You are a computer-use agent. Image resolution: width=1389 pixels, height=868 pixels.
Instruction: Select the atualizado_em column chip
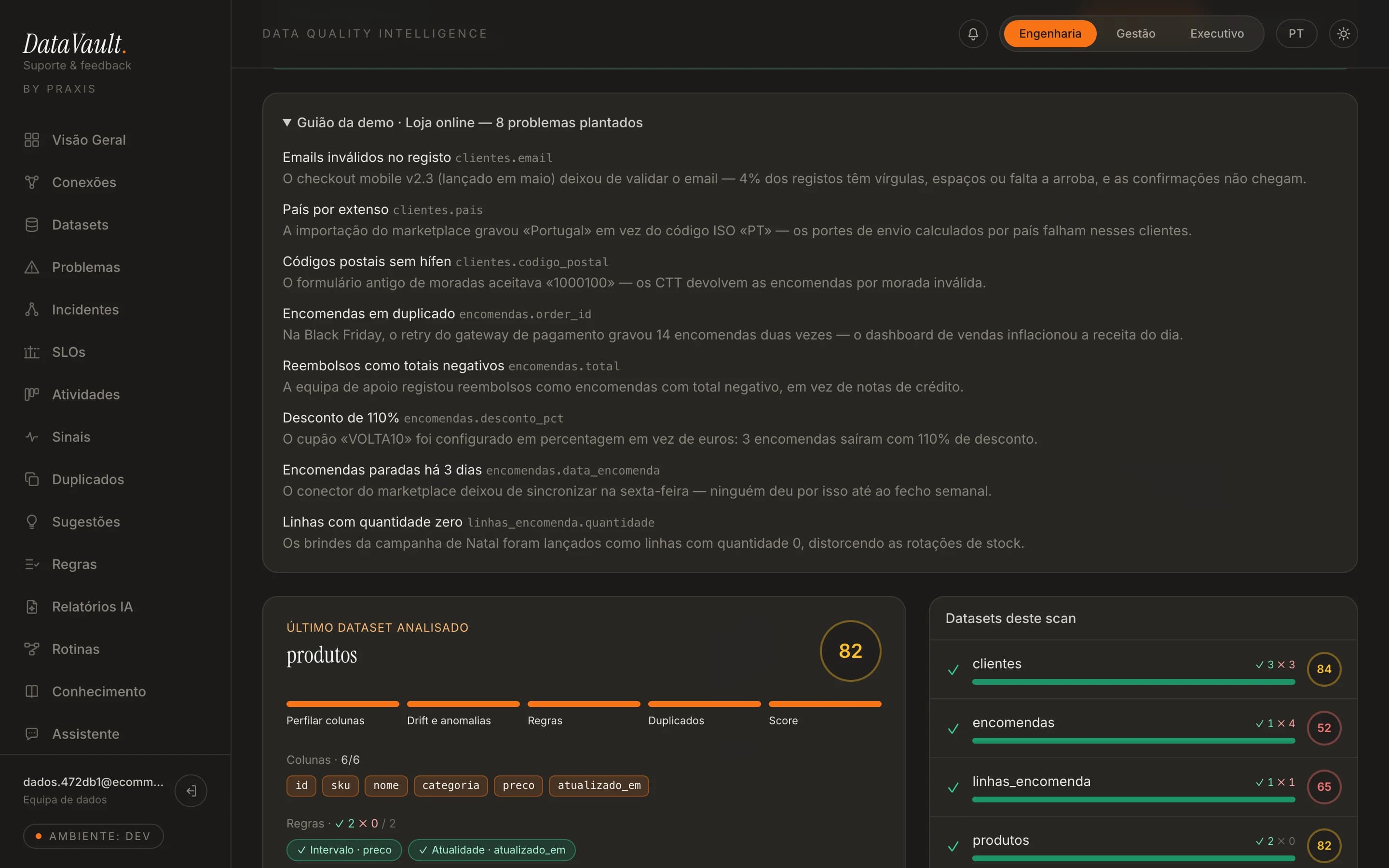click(x=599, y=786)
